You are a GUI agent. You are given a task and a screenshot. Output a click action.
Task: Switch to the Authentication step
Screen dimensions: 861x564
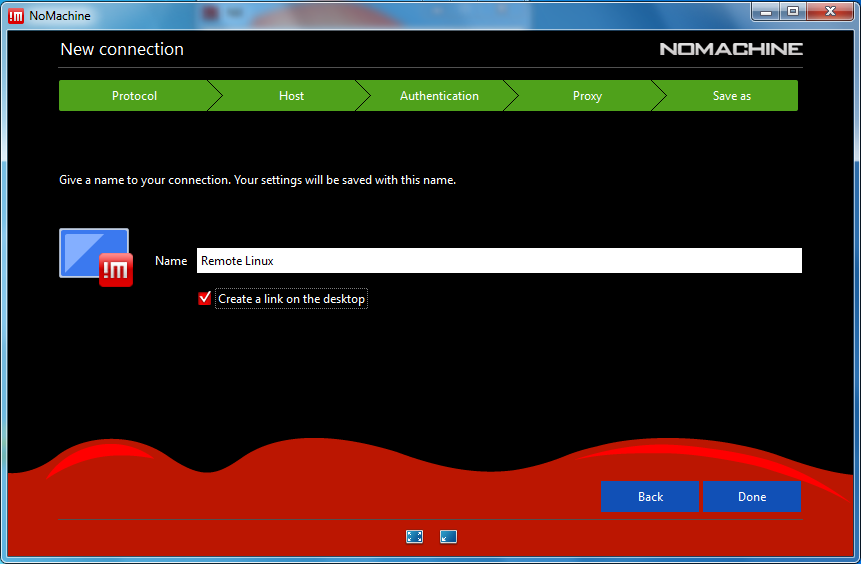click(439, 96)
